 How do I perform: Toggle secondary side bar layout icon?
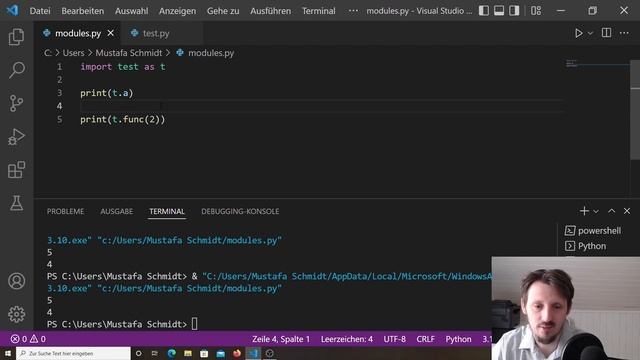(514, 11)
